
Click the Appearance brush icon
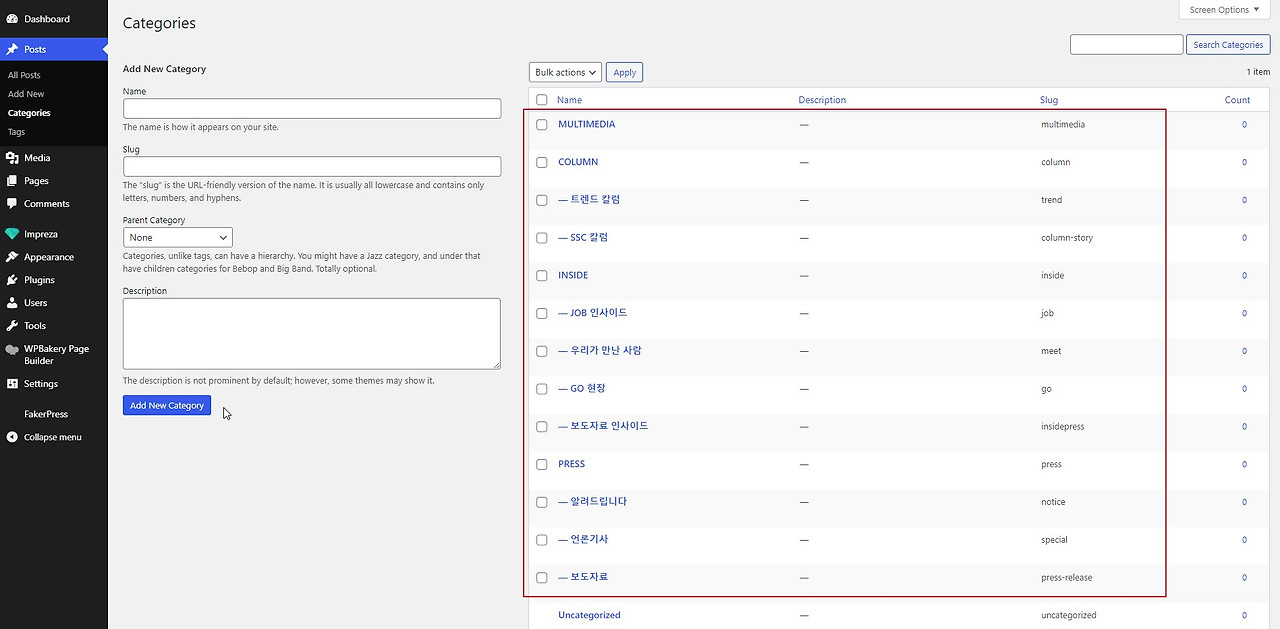point(12,257)
